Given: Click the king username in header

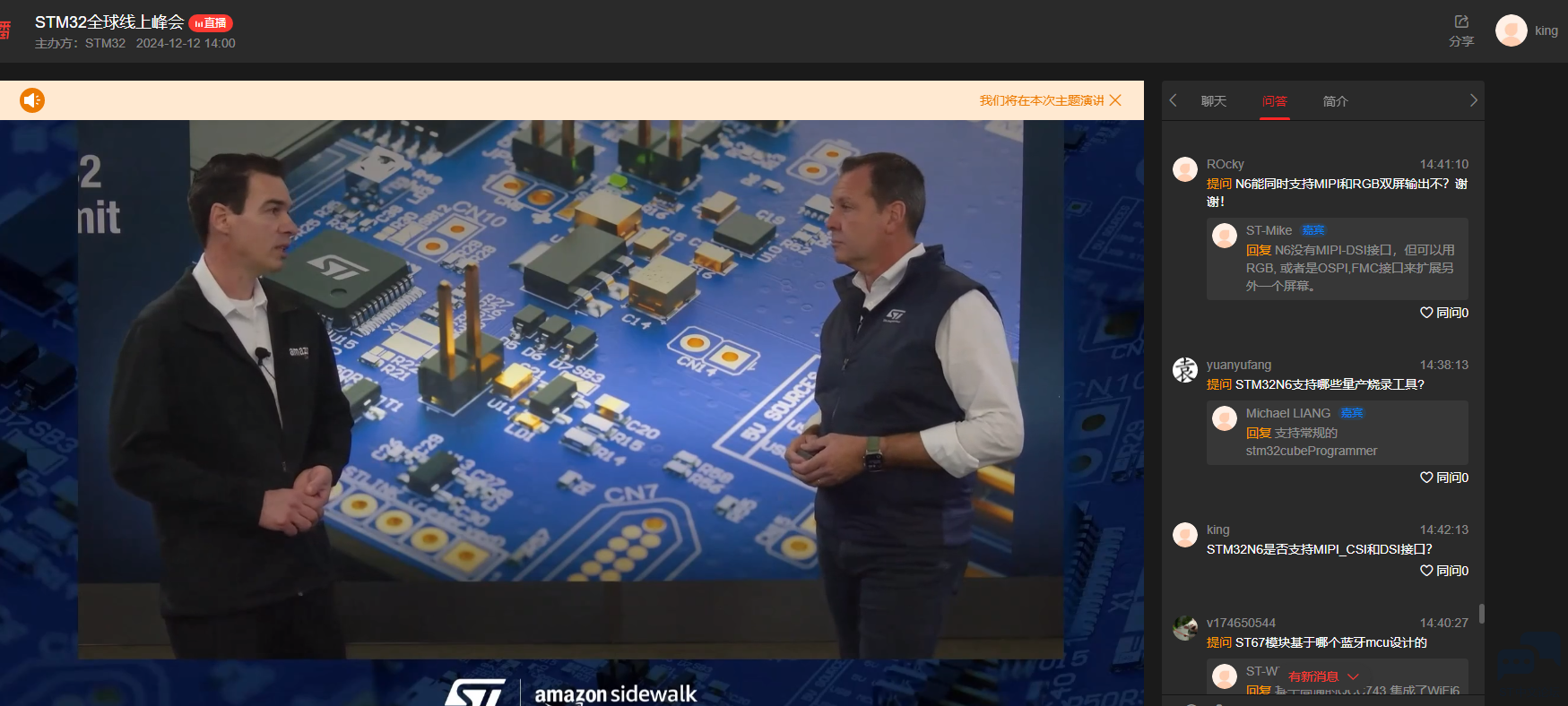Looking at the screenshot, I should pyautogui.click(x=1546, y=30).
